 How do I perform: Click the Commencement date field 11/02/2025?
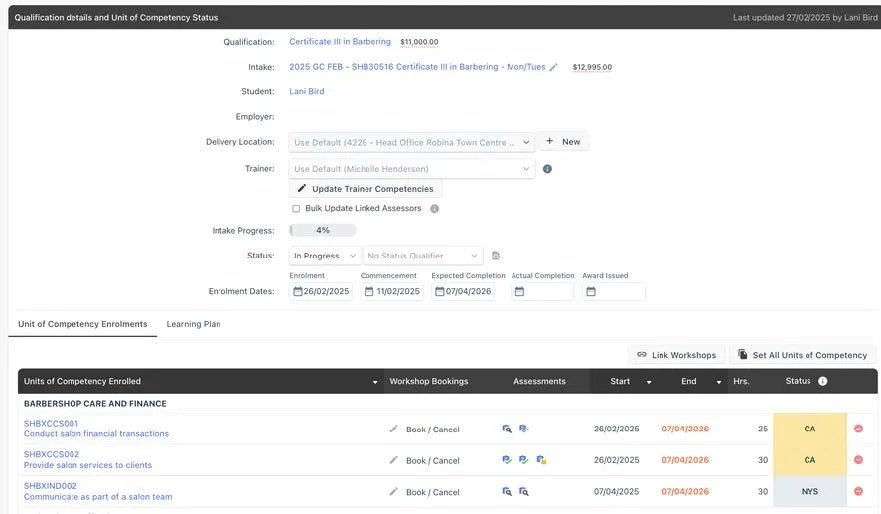pyautogui.click(x=392, y=292)
